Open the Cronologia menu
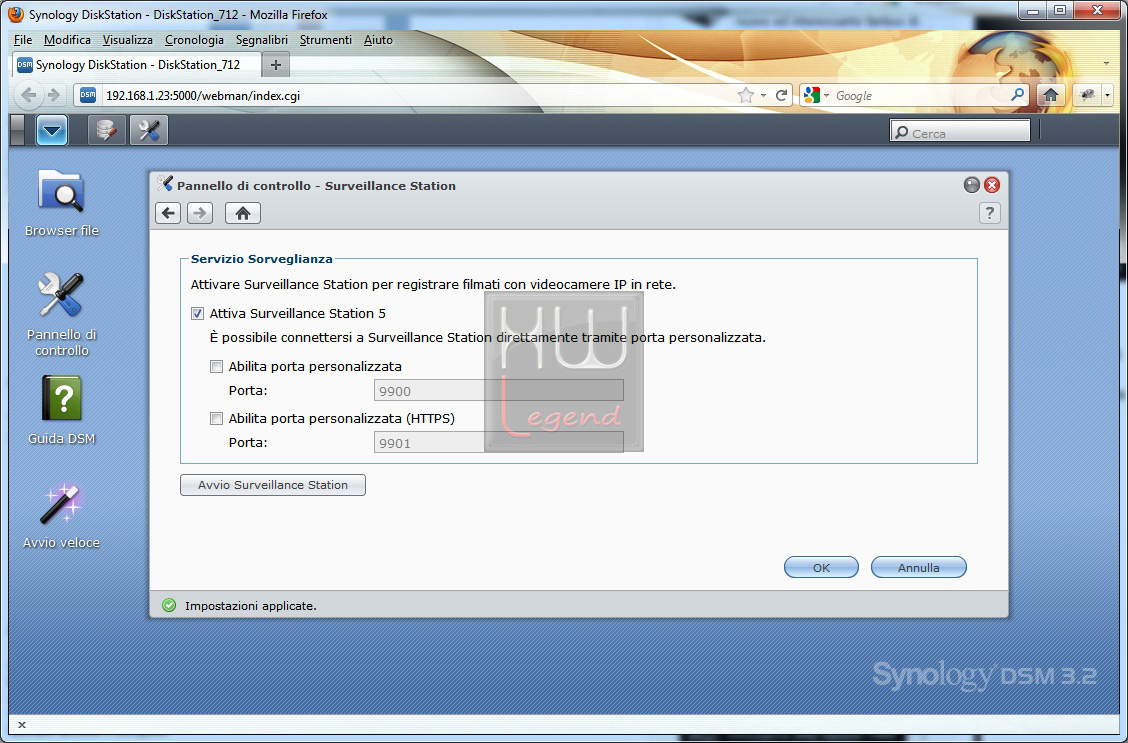Image resolution: width=1128 pixels, height=743 pixels. coord(194,40)
